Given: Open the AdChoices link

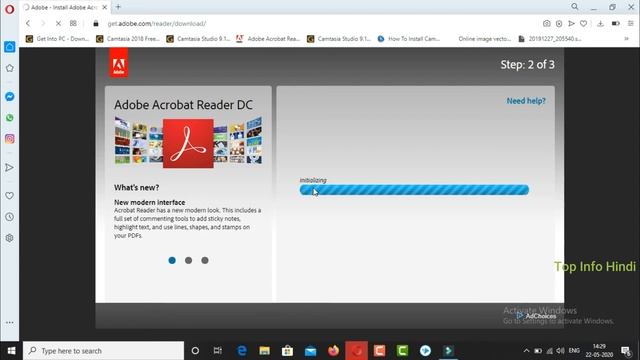Looking at the screenshot, I should [x=536, y=316].
